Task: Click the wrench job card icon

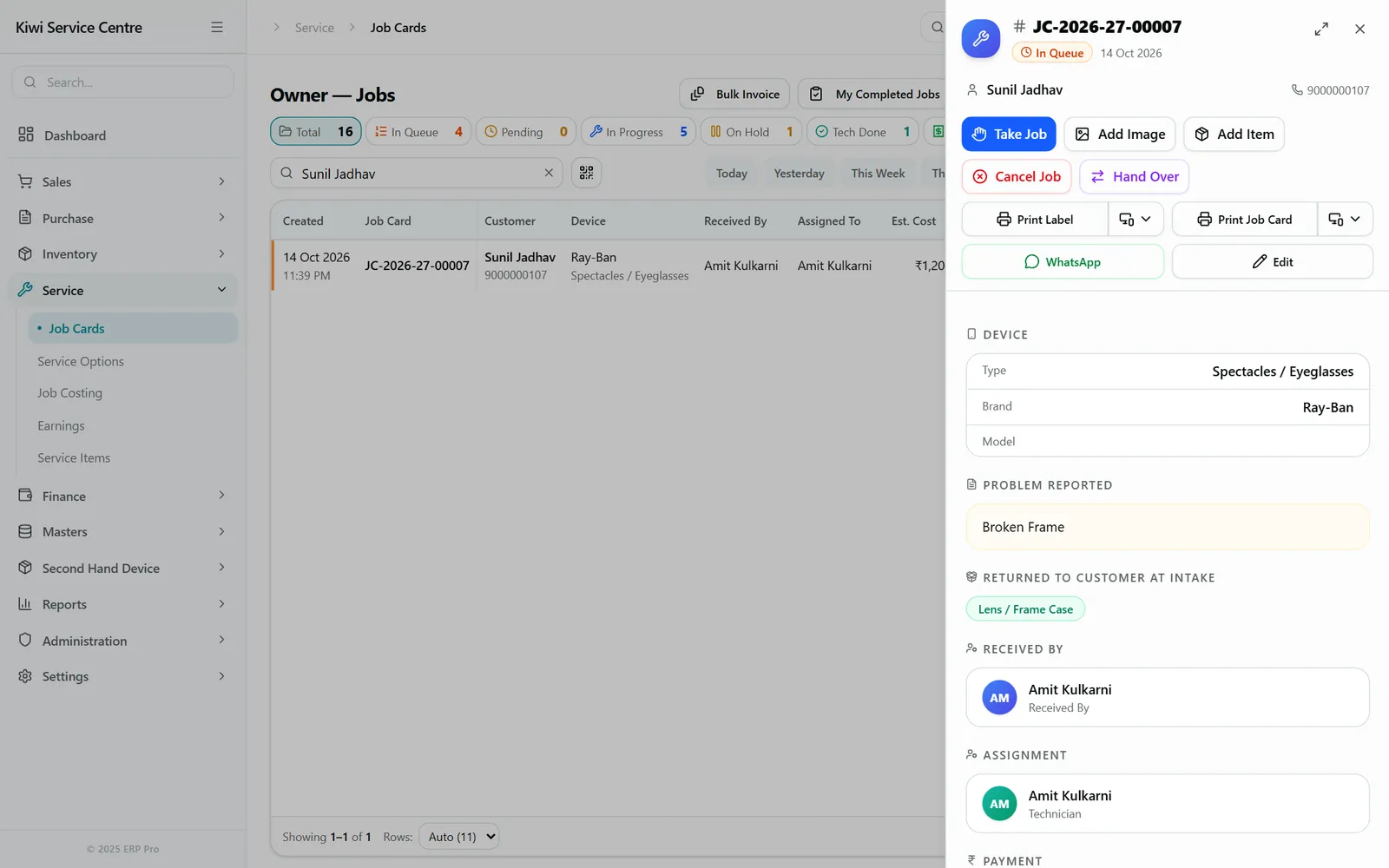Action: (981, 39)
